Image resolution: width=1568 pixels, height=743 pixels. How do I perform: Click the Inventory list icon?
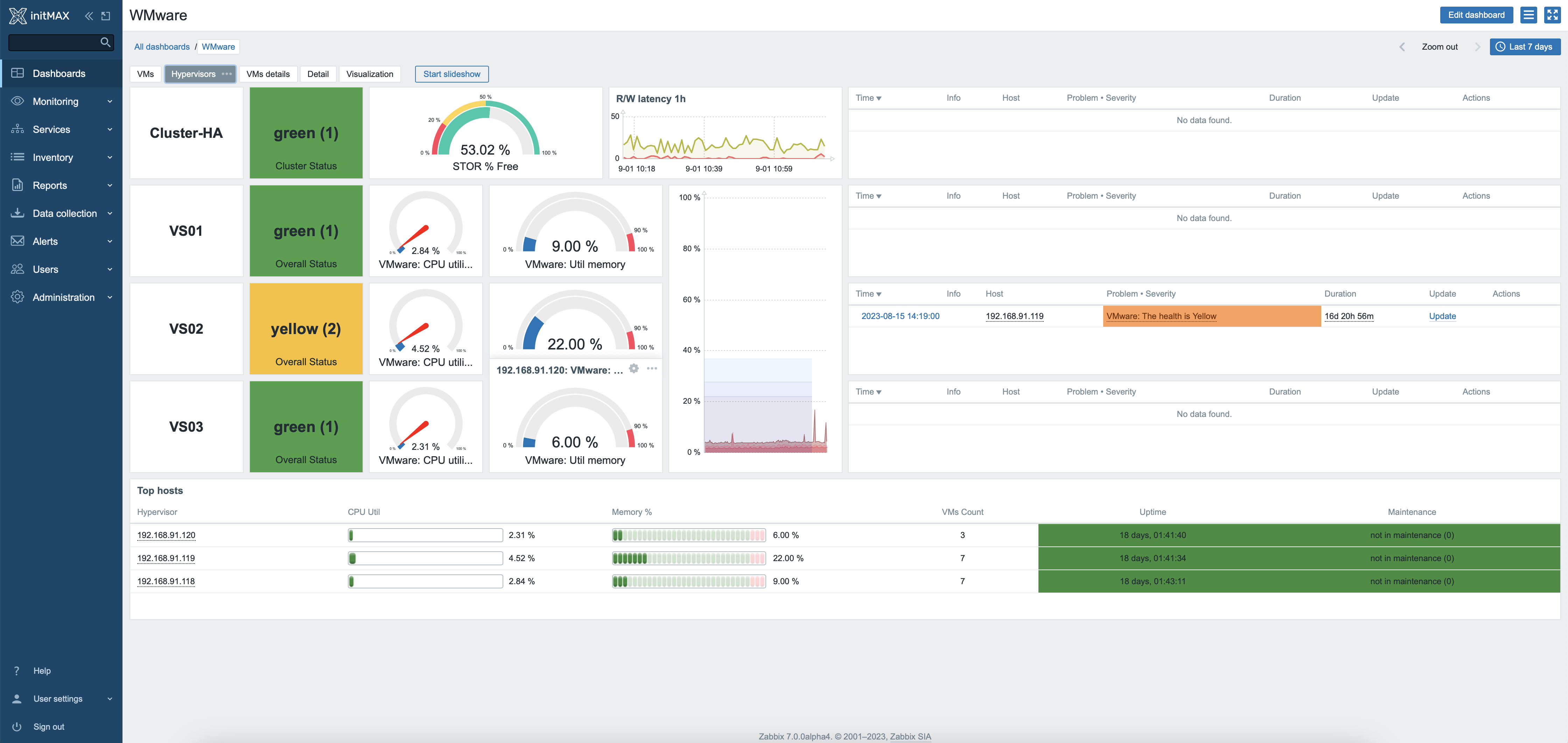point(17,157)
